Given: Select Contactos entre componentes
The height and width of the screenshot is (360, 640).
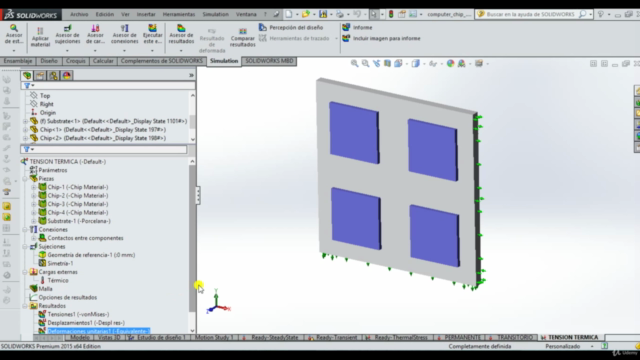Looking at the screenshot, I should 85,238.
